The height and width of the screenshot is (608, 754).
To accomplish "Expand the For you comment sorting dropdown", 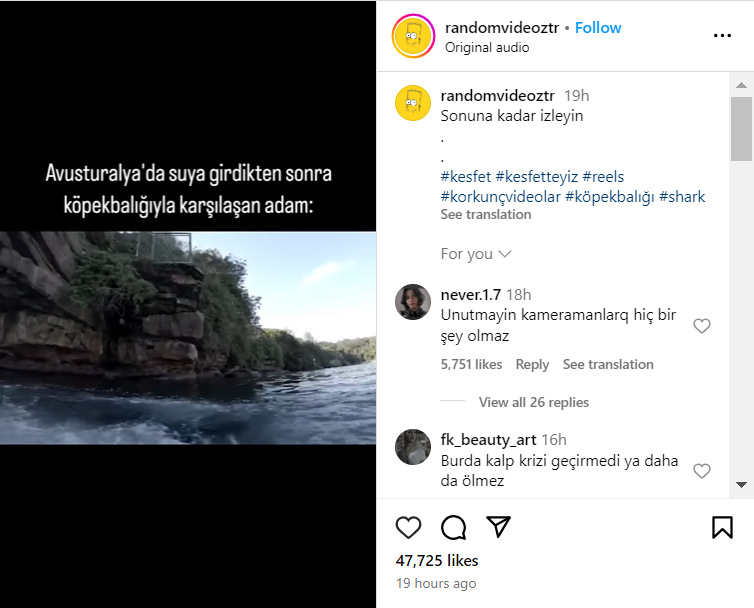I will point(476,254).
